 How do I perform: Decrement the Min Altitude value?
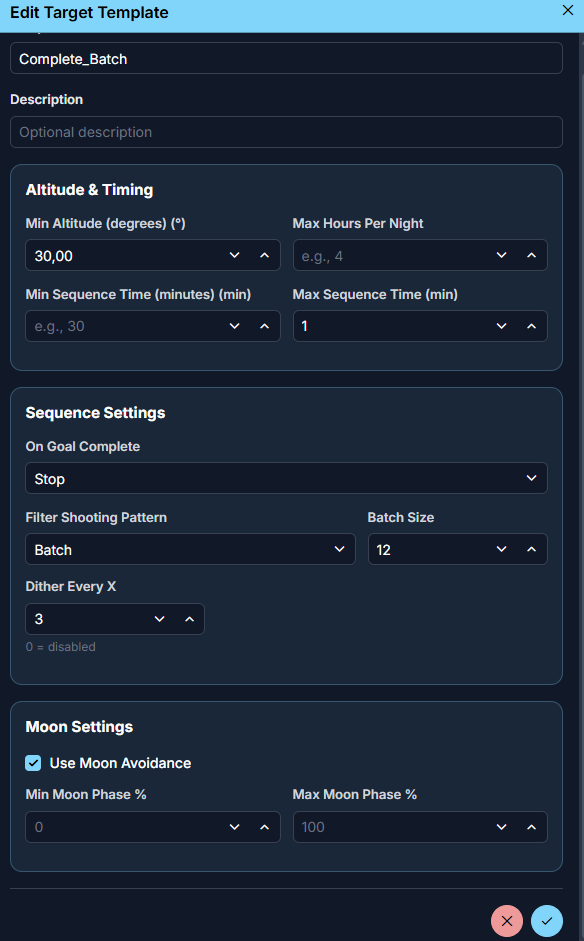pyautogui.click(x=234, y=255)
